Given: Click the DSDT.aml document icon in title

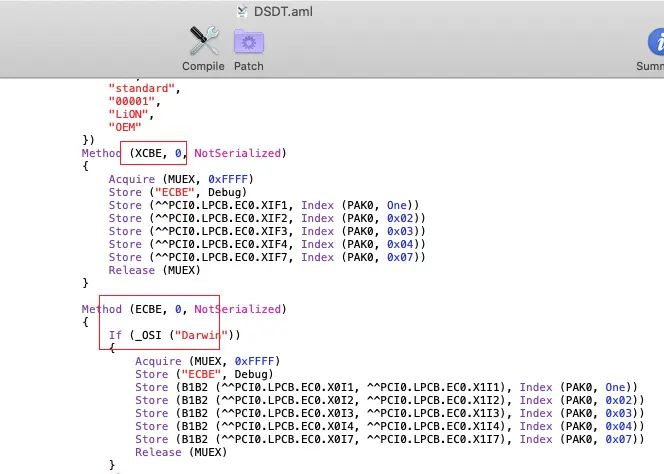Looking at the screenshot, I should [x=242, y=11].
